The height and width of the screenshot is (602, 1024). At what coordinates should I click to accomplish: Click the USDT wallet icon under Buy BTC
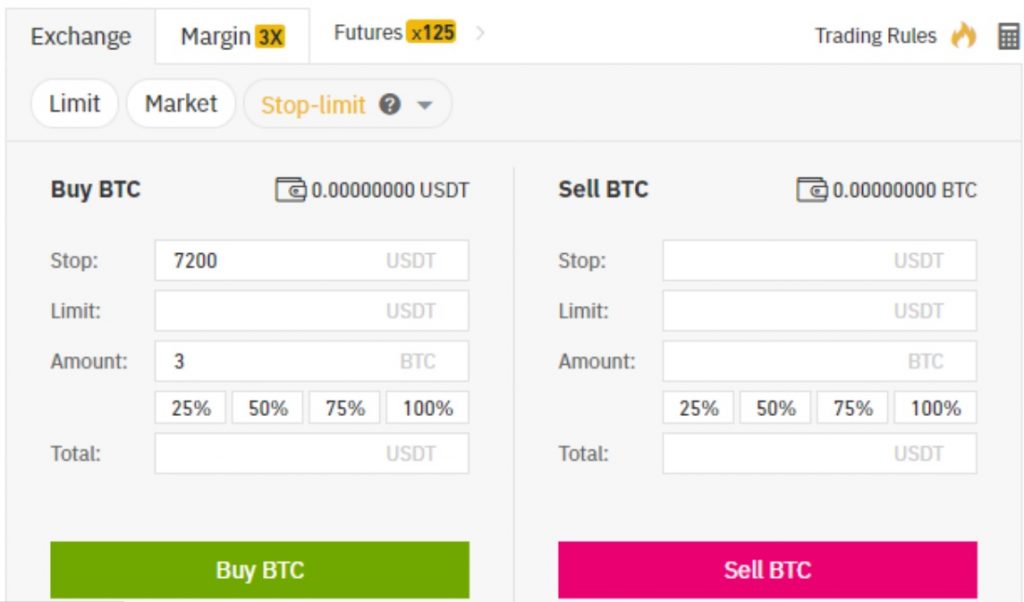point(291,190)
